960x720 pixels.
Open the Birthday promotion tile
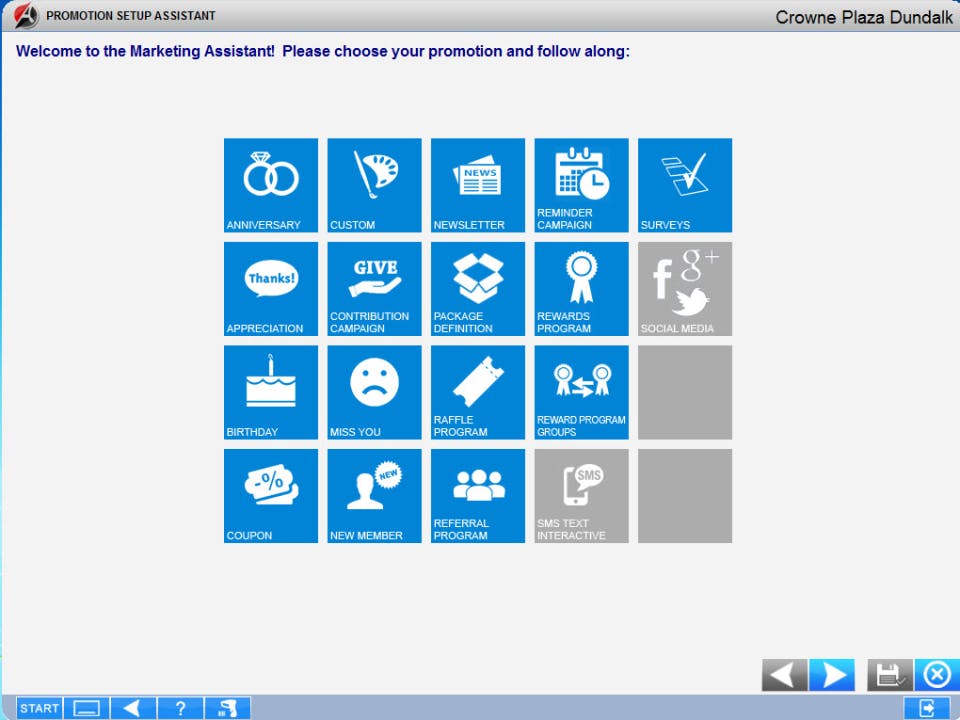pos(271,392)
